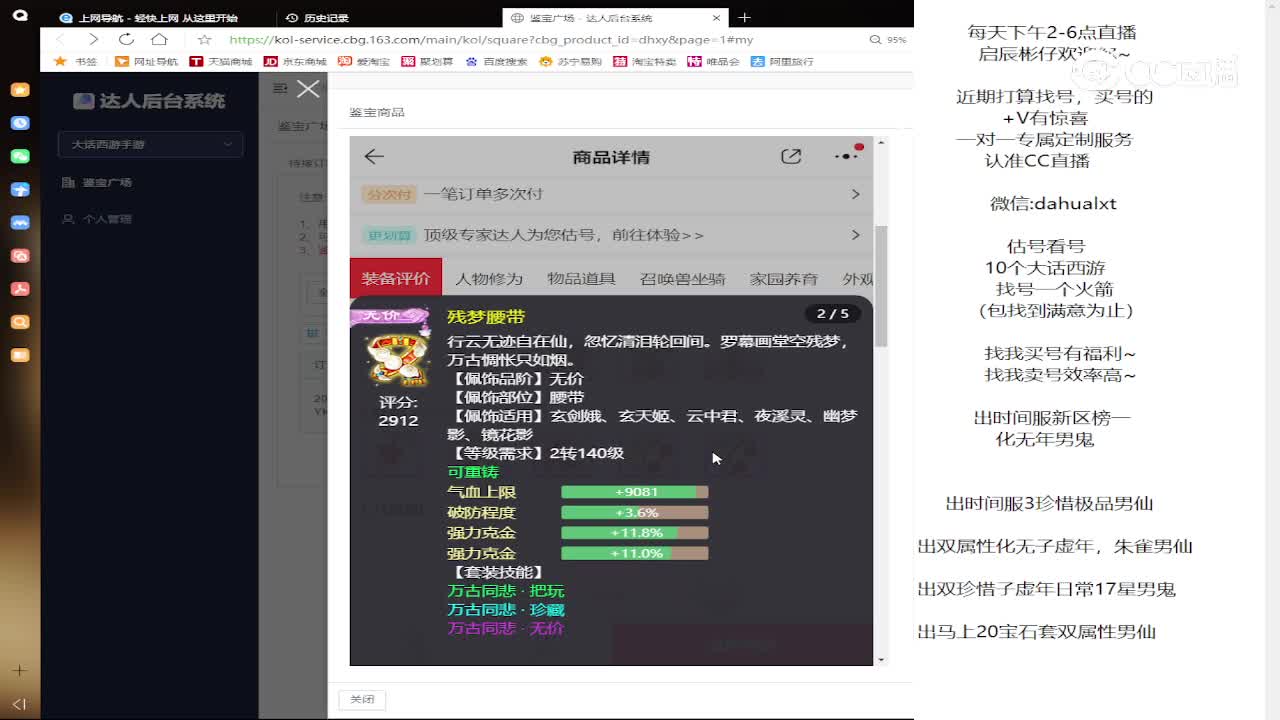Switch to the 人物修为 tab

tap(489, 279)
